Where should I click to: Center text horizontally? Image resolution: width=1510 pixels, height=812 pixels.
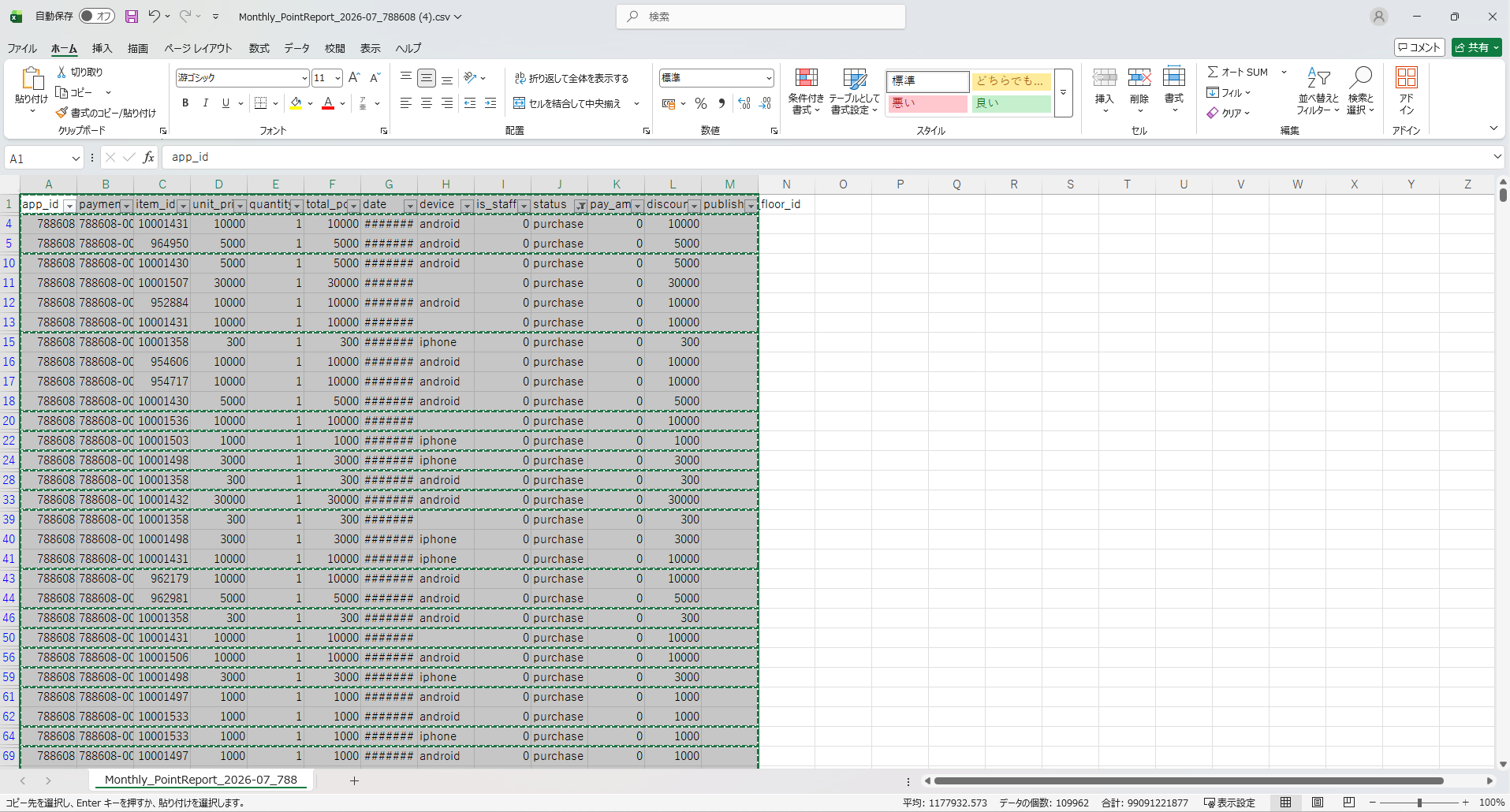click(427, 103)
